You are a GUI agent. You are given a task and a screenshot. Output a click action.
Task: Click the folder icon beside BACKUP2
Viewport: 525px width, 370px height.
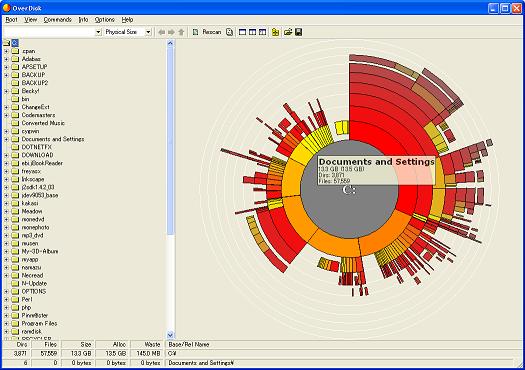click(x=15, y=83)
